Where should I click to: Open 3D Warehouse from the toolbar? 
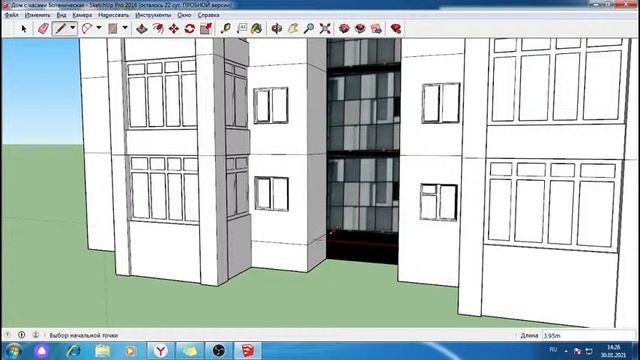coord(344,29)
